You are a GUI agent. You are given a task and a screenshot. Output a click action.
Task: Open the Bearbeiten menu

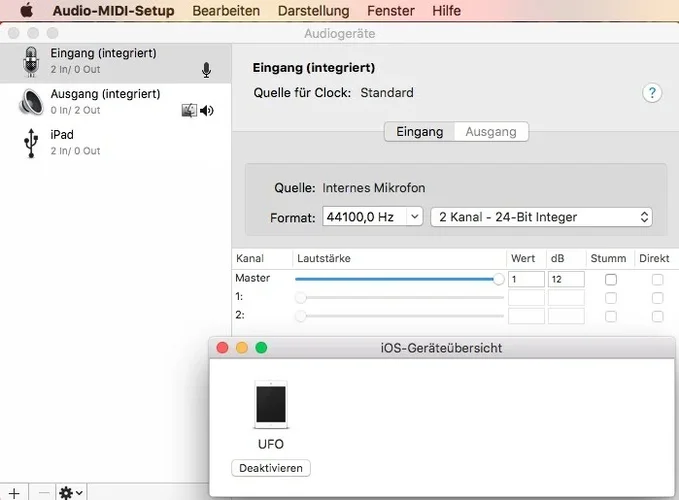[226, 10]
